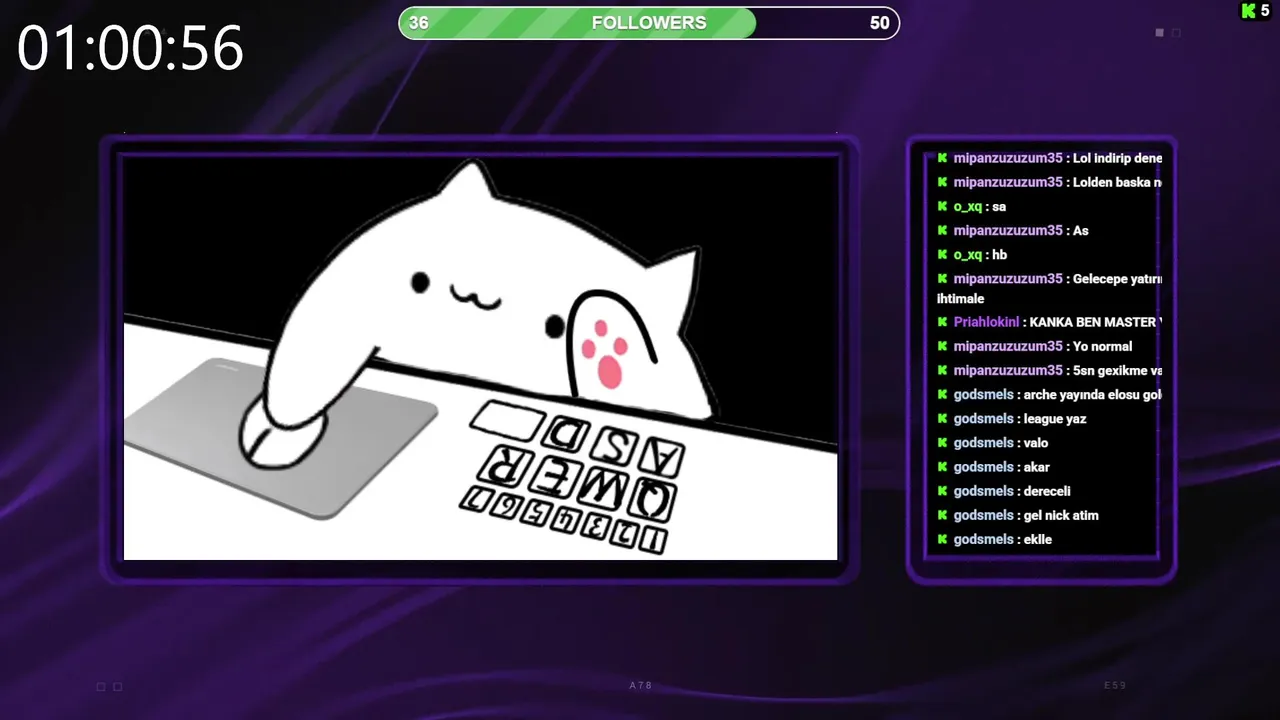
Task: Click the Kick badge before 'Yo normal' message
Action: click(942, 346)
